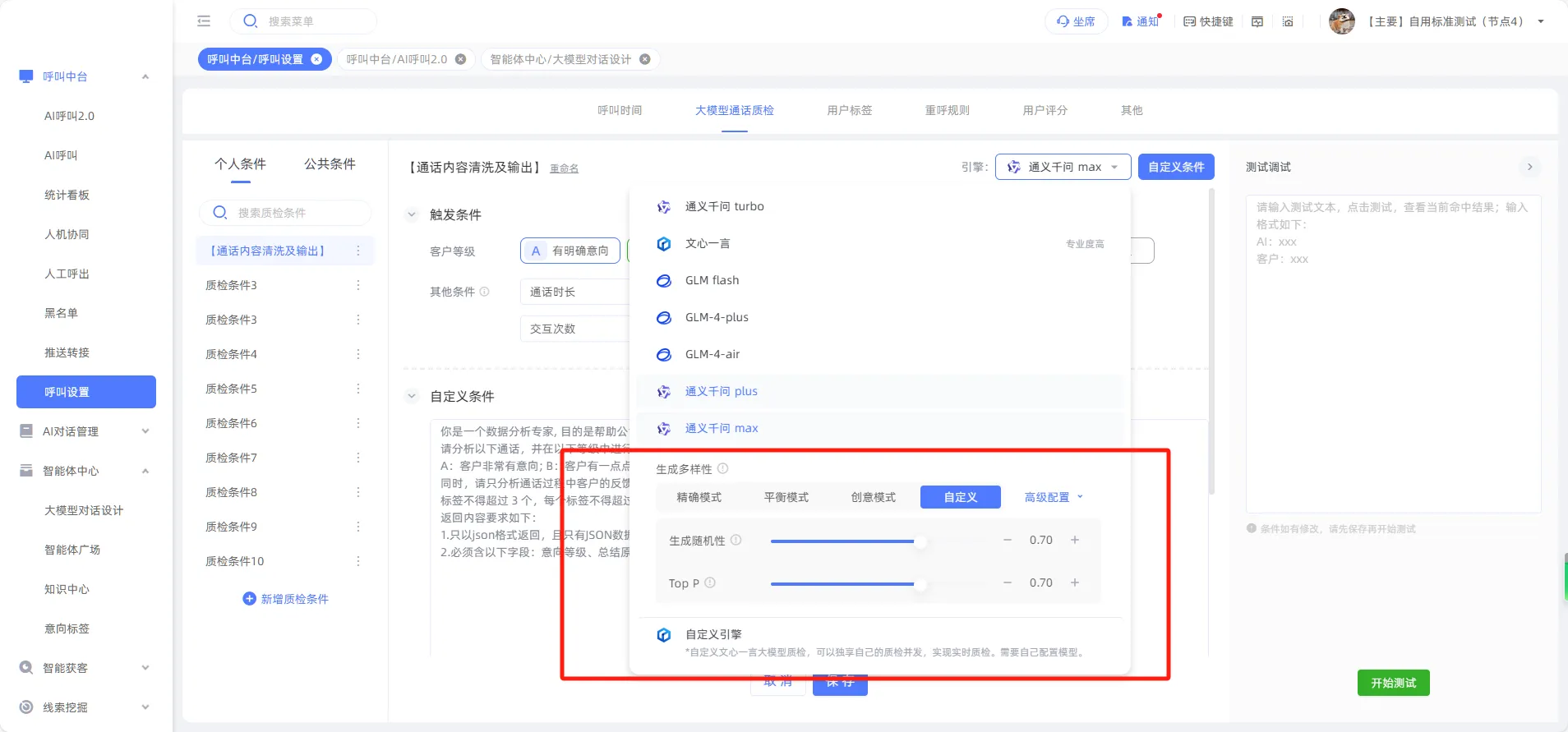
Task: Click the window layout icon beside 快捷键
Action: coord(1257,21)
